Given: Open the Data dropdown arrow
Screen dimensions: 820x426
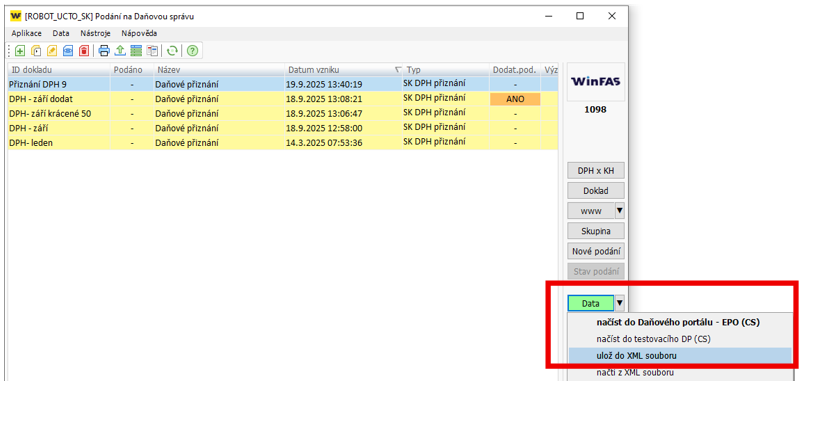Looking at the screenshot, I should [619, 303].
